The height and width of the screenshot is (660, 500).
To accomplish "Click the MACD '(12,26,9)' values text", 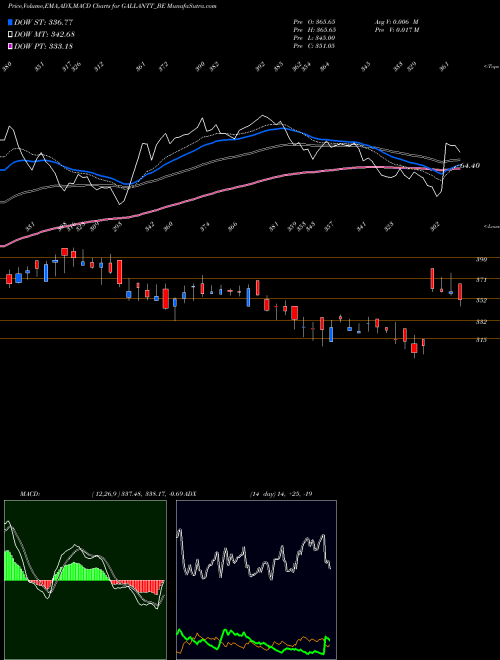I will click(x=138, y=494).
